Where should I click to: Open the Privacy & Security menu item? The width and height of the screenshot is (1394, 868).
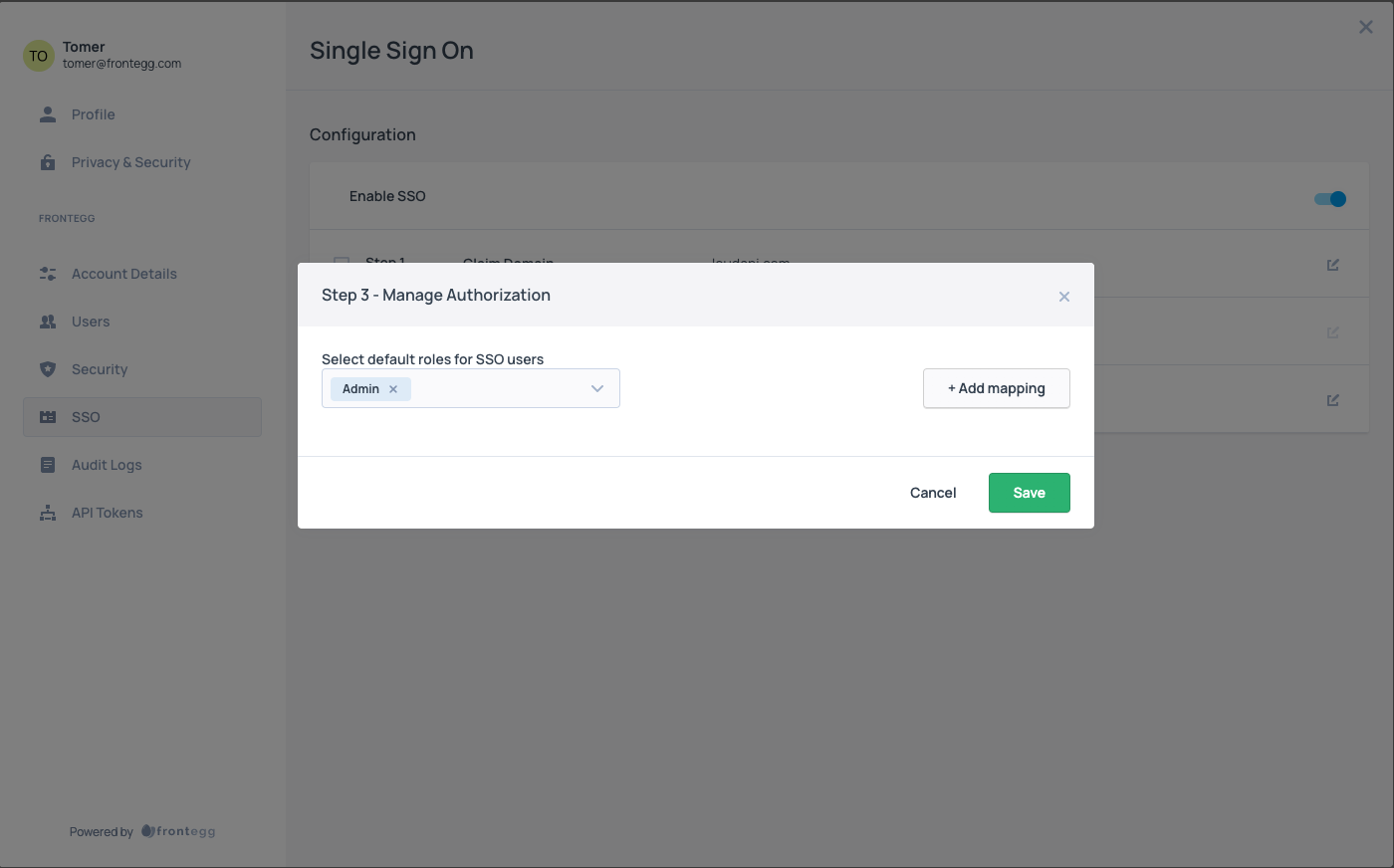coord(142,162)
